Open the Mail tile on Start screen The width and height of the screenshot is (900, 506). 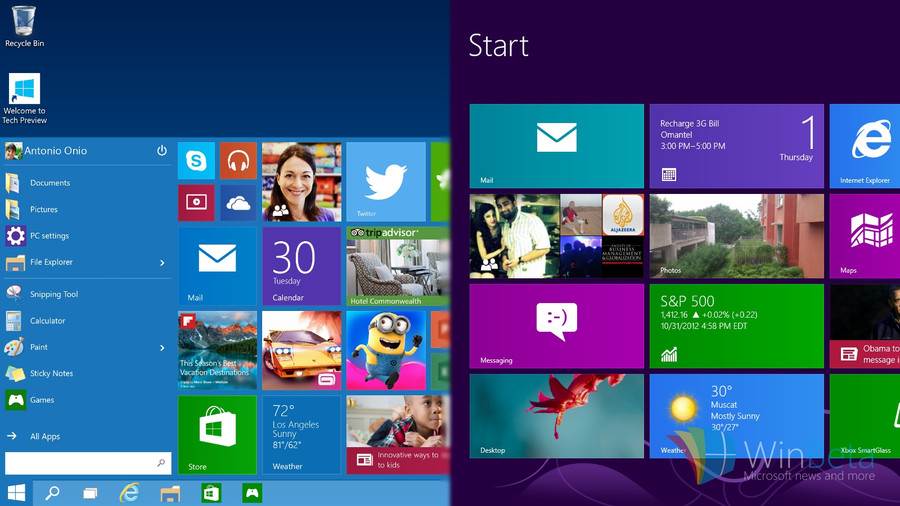click(x=557, y=146)
